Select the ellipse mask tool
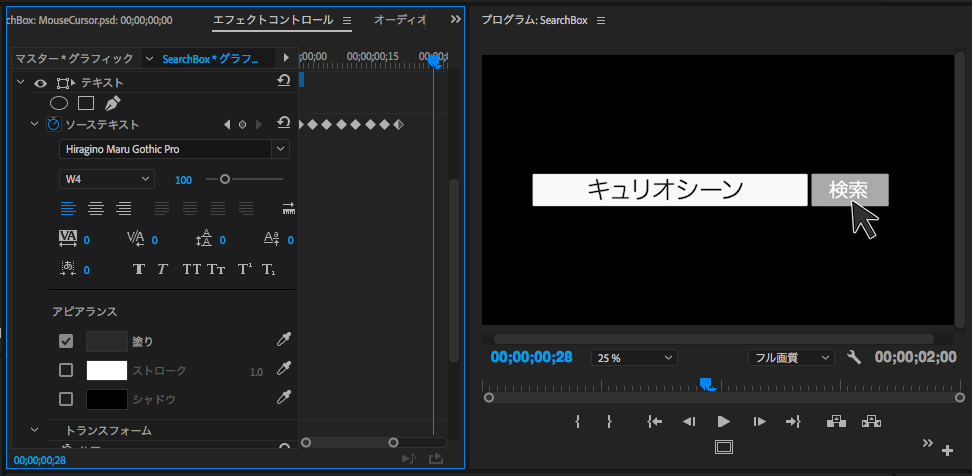The image size is (972, 476). click(59, 103)
